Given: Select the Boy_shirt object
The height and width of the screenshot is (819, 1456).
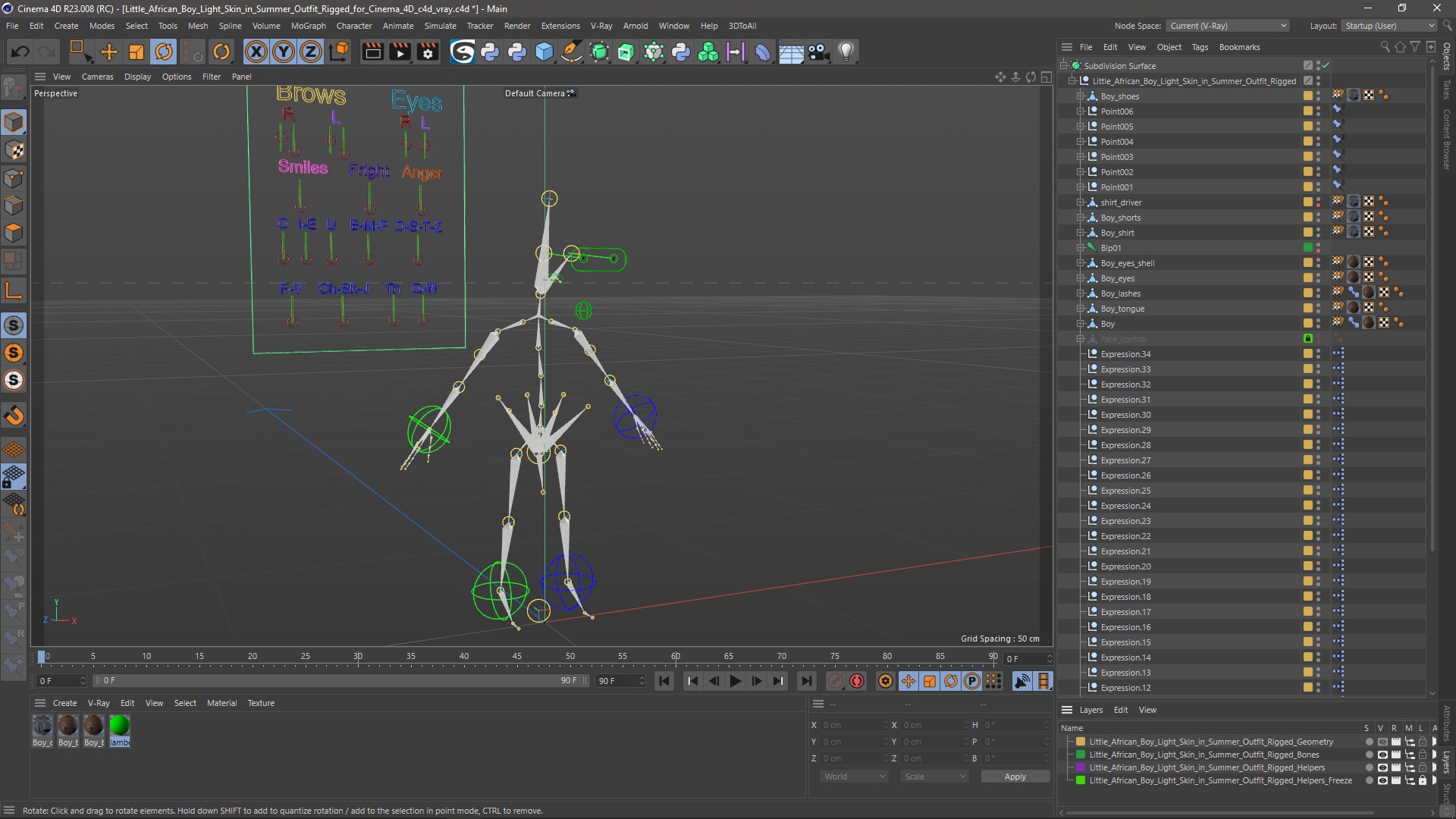Looking at the screenshot, I should click(1117, 233).
